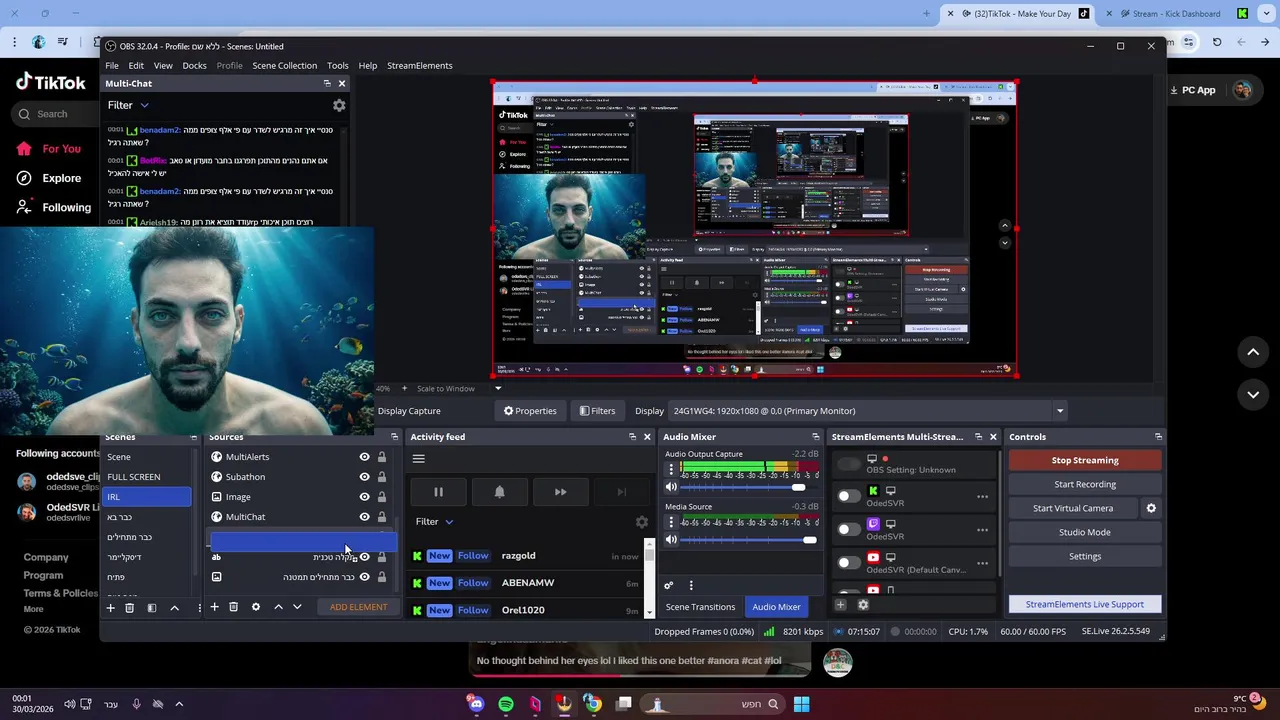Pause the Activity feed alerts
The image size is (1280, 720).
coord(438,491)
